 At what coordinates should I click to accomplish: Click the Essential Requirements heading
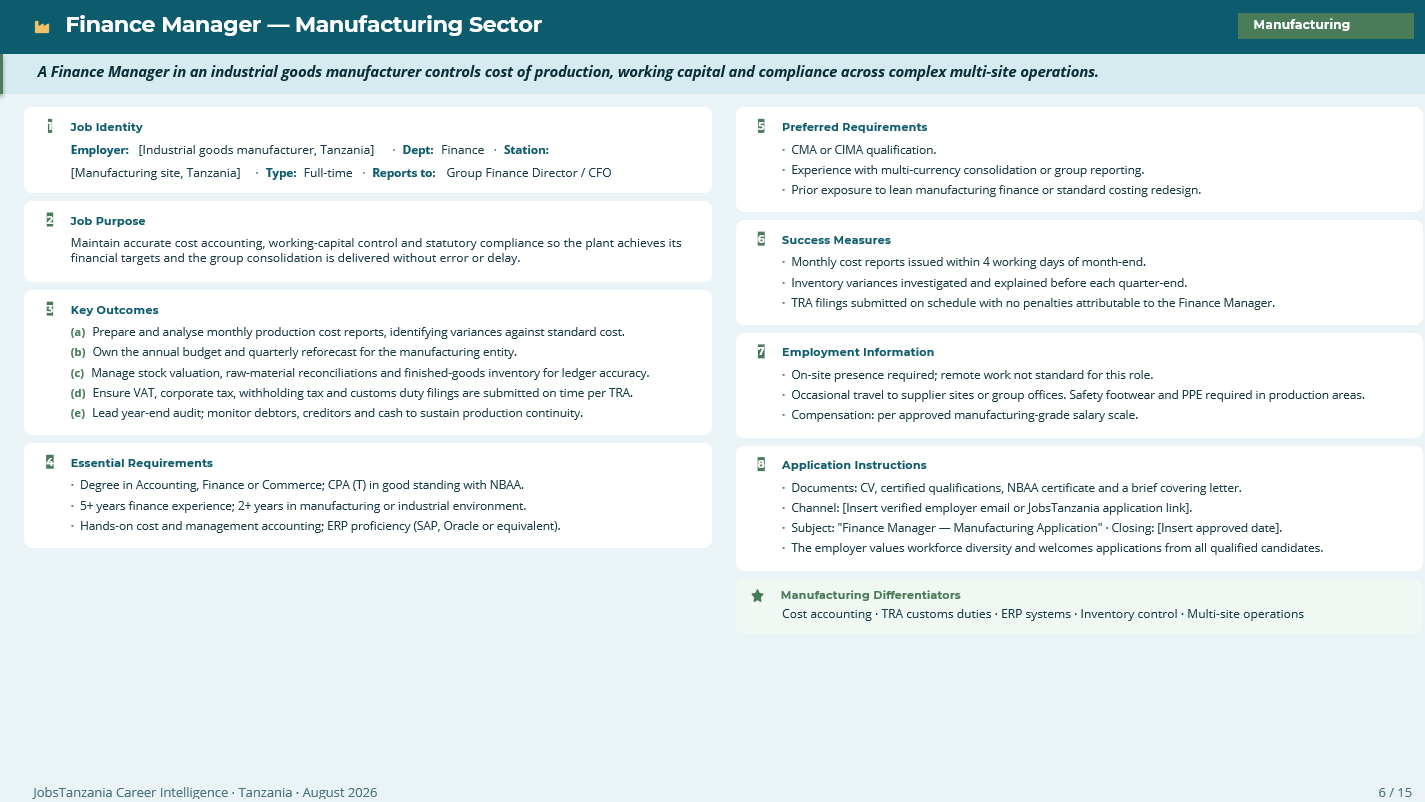pyautogui.click(x=142, y=463)
